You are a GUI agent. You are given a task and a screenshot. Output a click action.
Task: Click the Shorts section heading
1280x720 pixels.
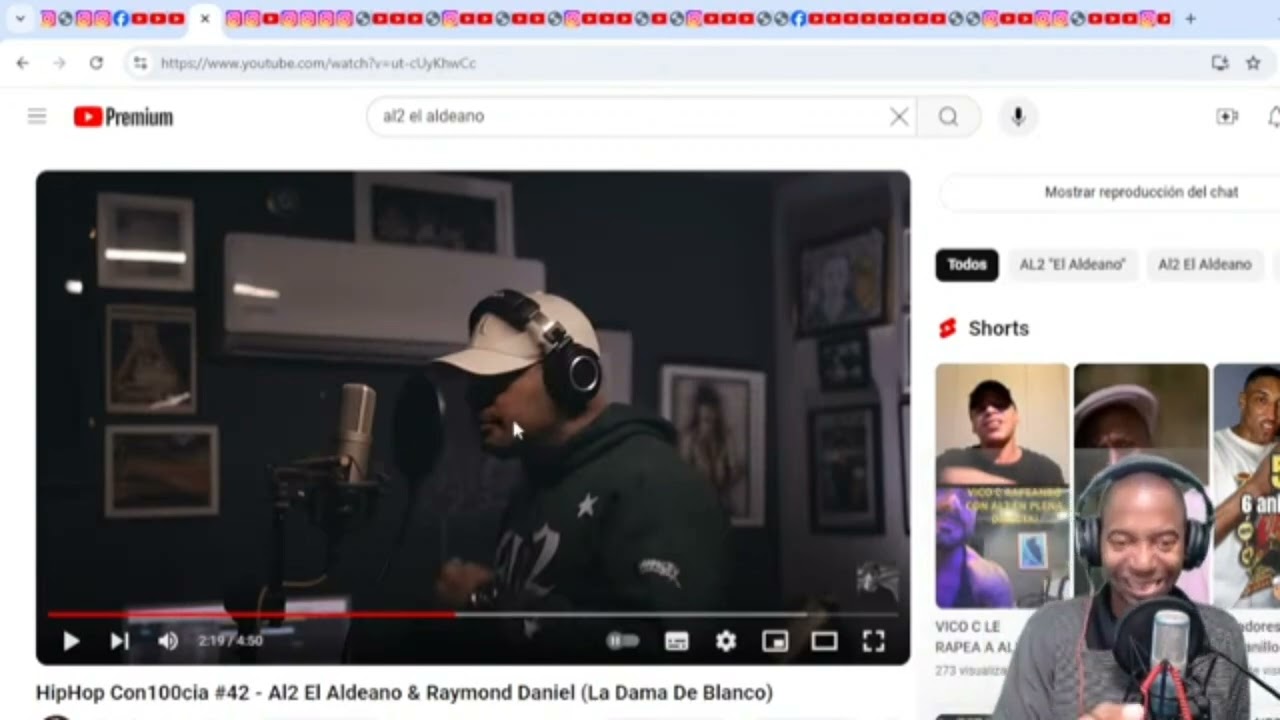point(998,328)
